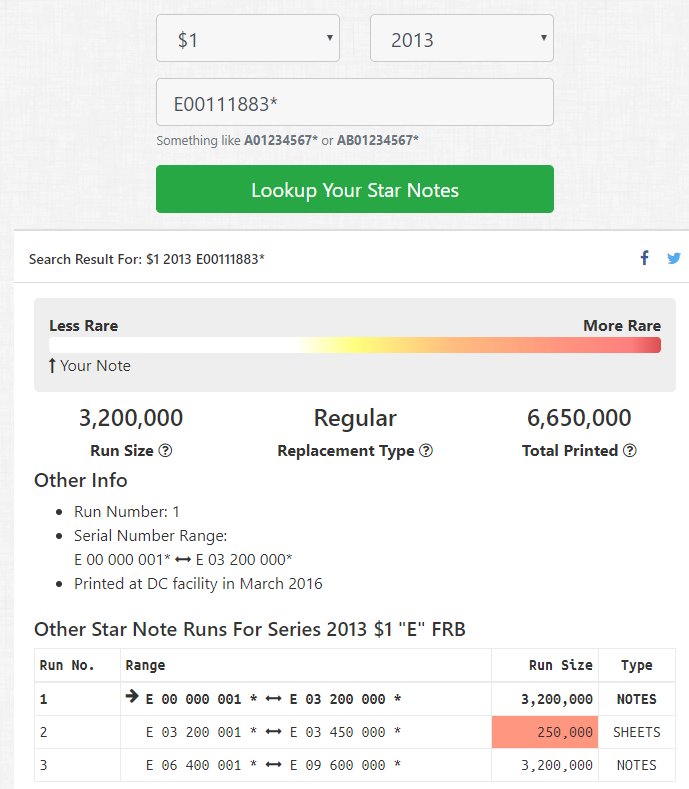Click the serial number field E00111883*
Image resolution: width=689 pixels, height=789 pixels.
pyautogui.click(x=355, y=102)
